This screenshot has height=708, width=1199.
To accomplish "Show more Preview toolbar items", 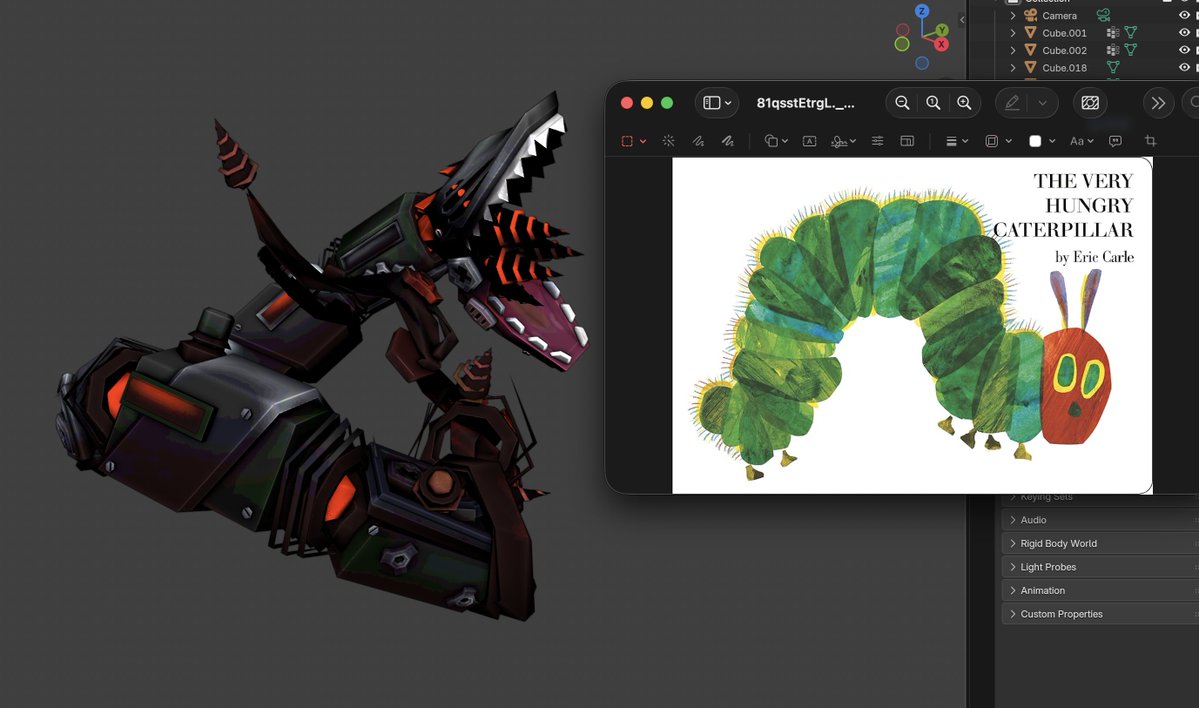I will tap(1158, 102).
